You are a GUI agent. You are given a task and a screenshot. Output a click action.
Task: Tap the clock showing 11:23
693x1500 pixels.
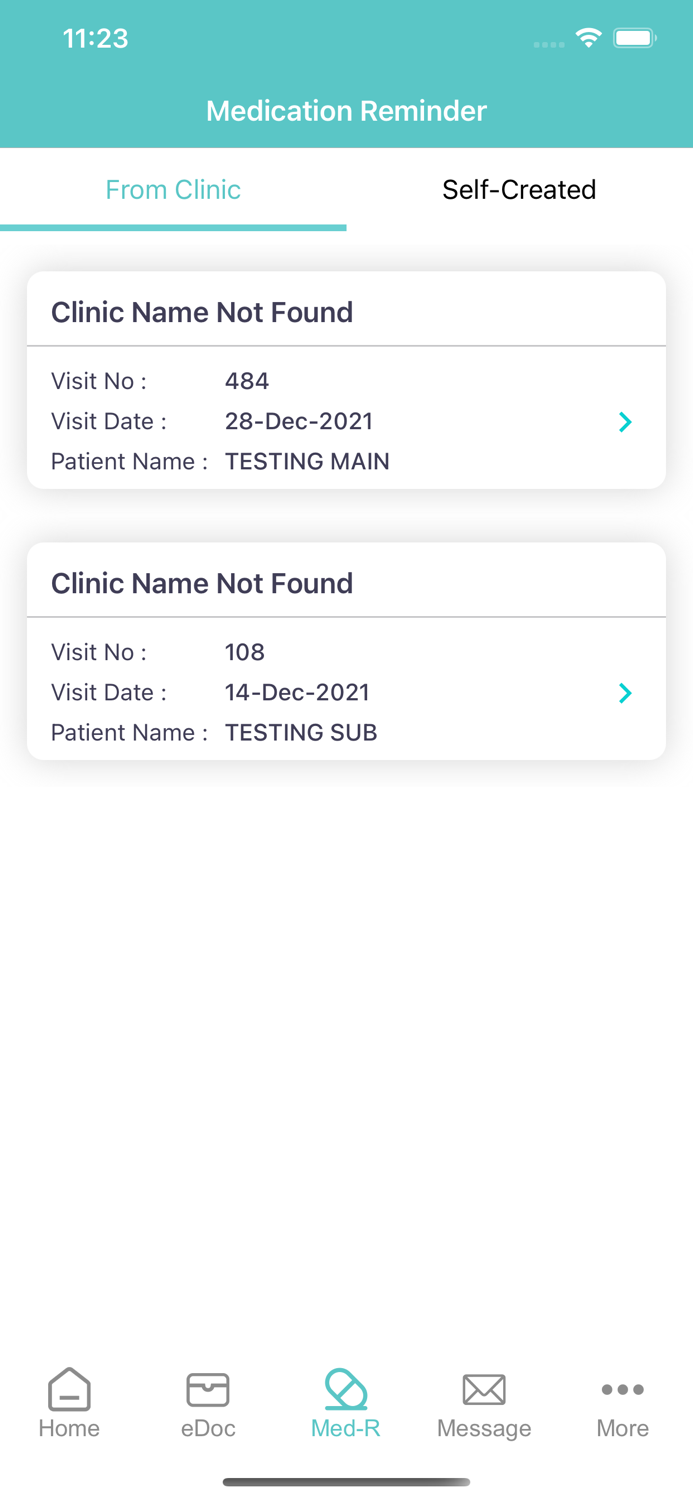coord(96,38)
